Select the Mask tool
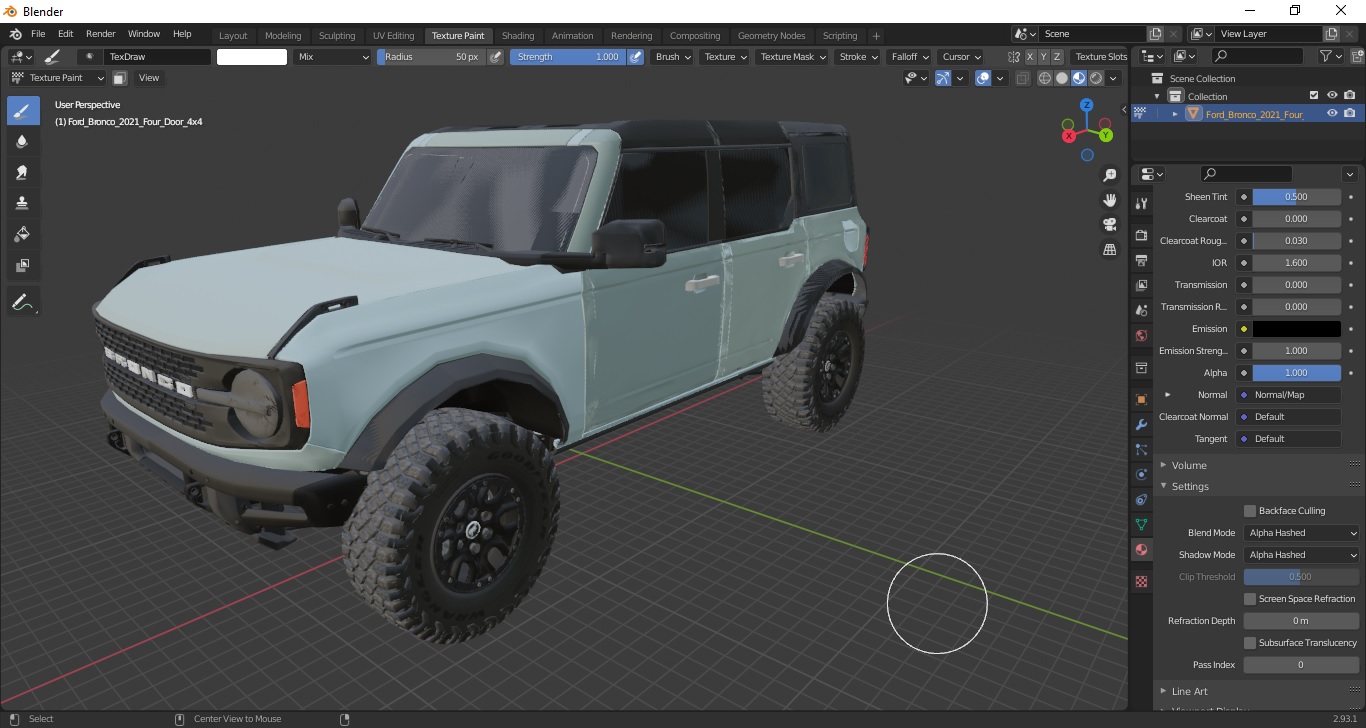The height and width of the screenshot is (728, 1366). coord(23,265)
